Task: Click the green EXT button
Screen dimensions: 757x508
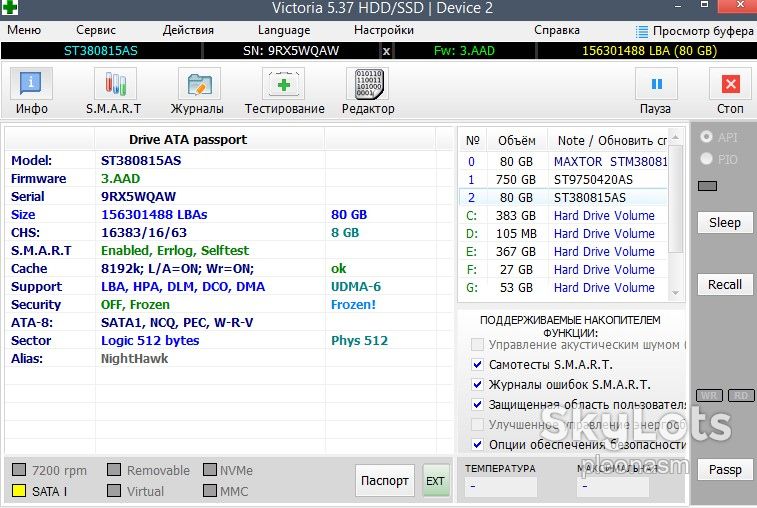Action: point(435,480)
